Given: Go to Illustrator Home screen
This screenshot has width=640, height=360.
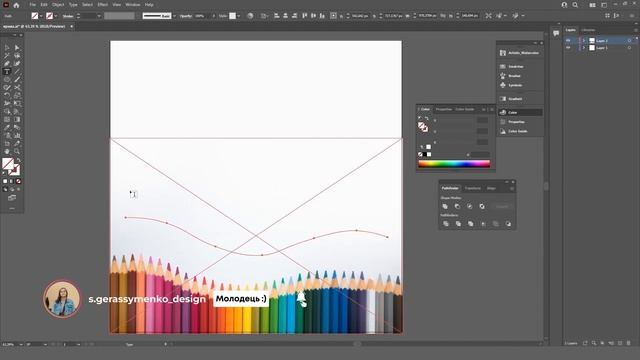Looking at the screenshot, I should [16, 5].
